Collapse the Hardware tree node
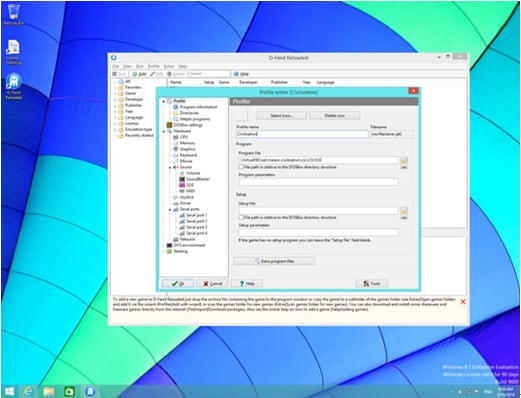The image size is (521, 398). 164,131
